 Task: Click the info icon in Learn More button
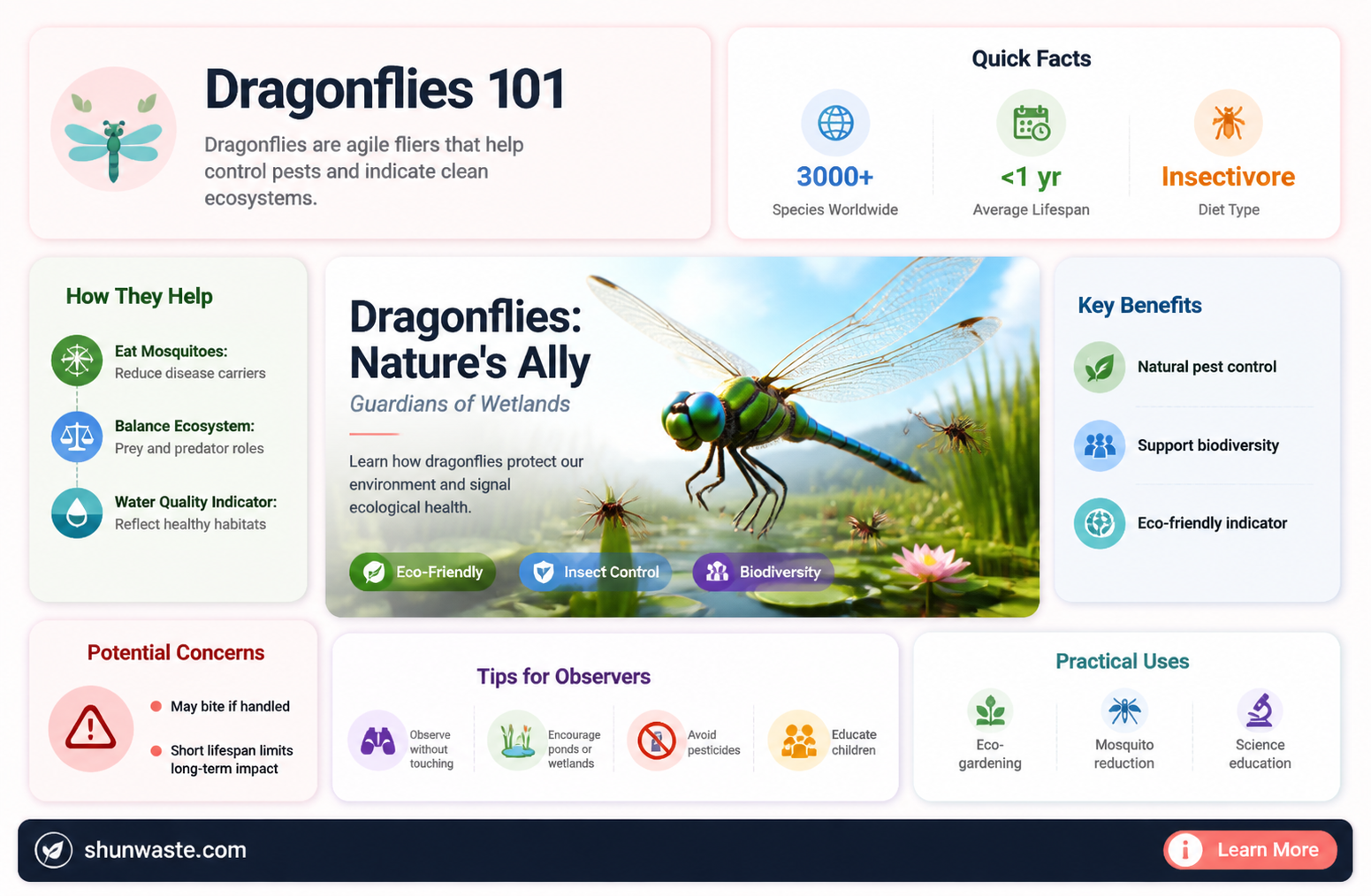(x=1185, y=850)
